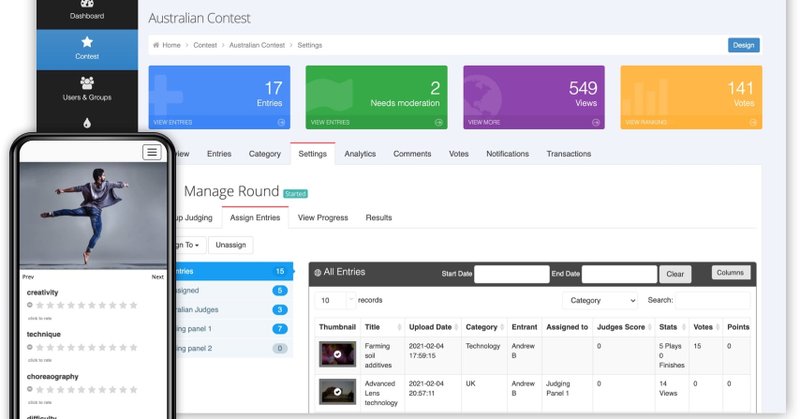Select the Settings tab
Image resolution: width=800 pixels, height=419 pixels.
(312, 154)
